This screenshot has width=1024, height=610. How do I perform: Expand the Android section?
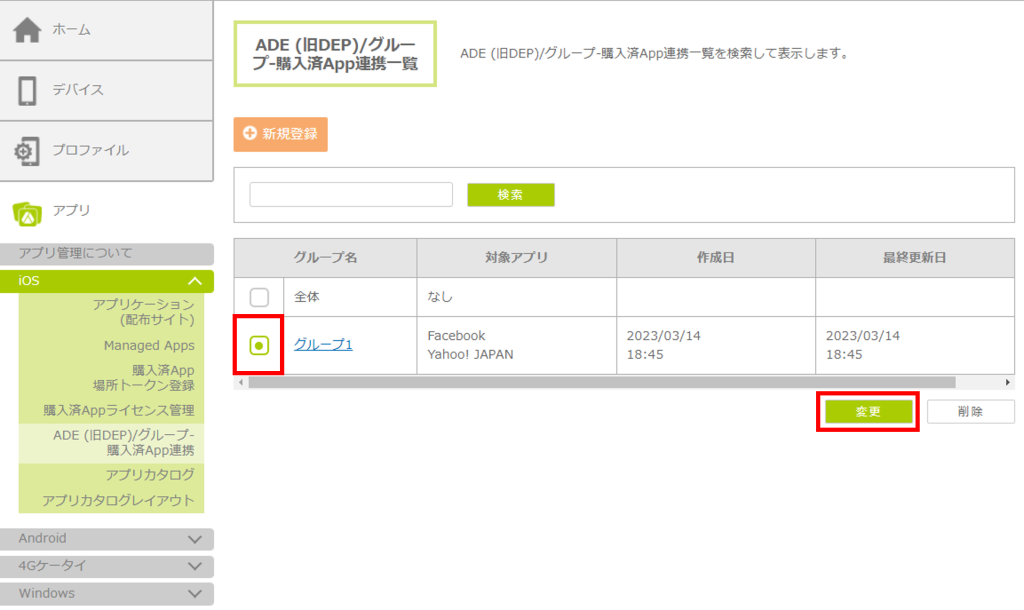click(x=195, y=539)
